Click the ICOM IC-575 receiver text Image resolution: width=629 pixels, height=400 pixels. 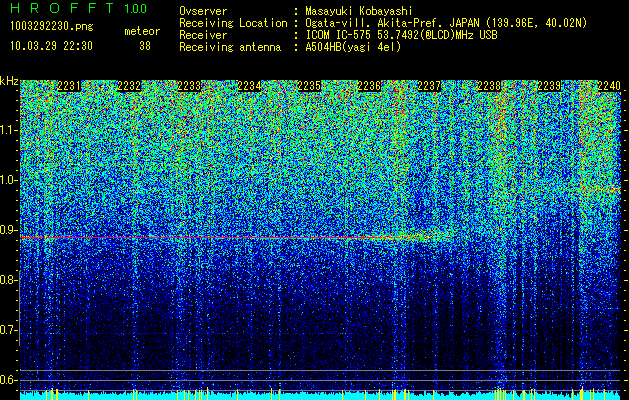(x=402, y=35)
